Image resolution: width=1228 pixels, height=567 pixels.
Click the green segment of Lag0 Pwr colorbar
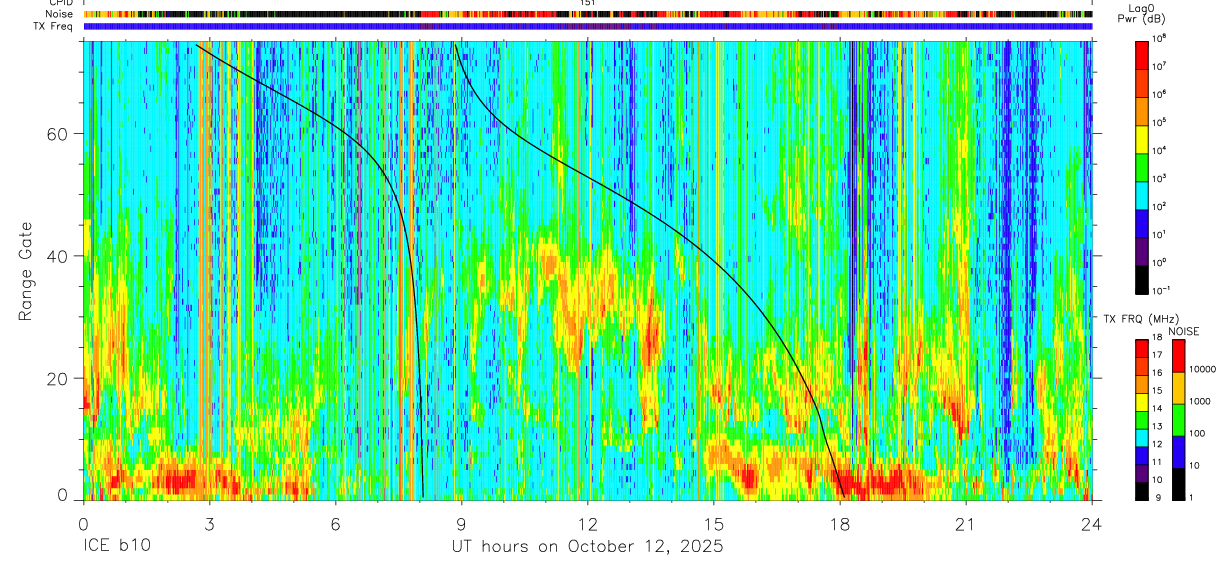(x=1143, y=166)
